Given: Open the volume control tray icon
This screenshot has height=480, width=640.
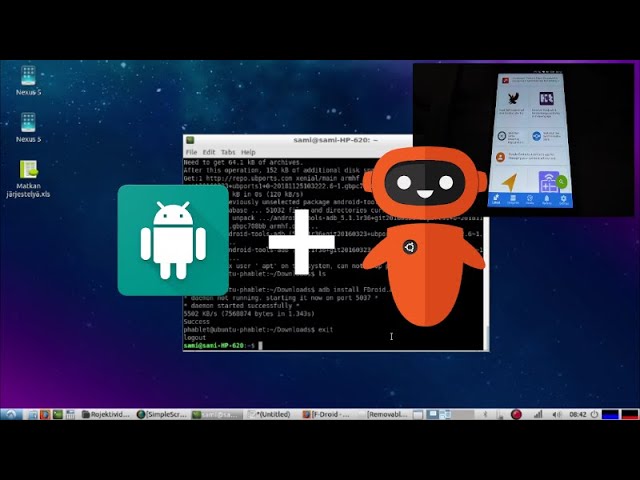Looking at the screenshot, I should point(557,415).
